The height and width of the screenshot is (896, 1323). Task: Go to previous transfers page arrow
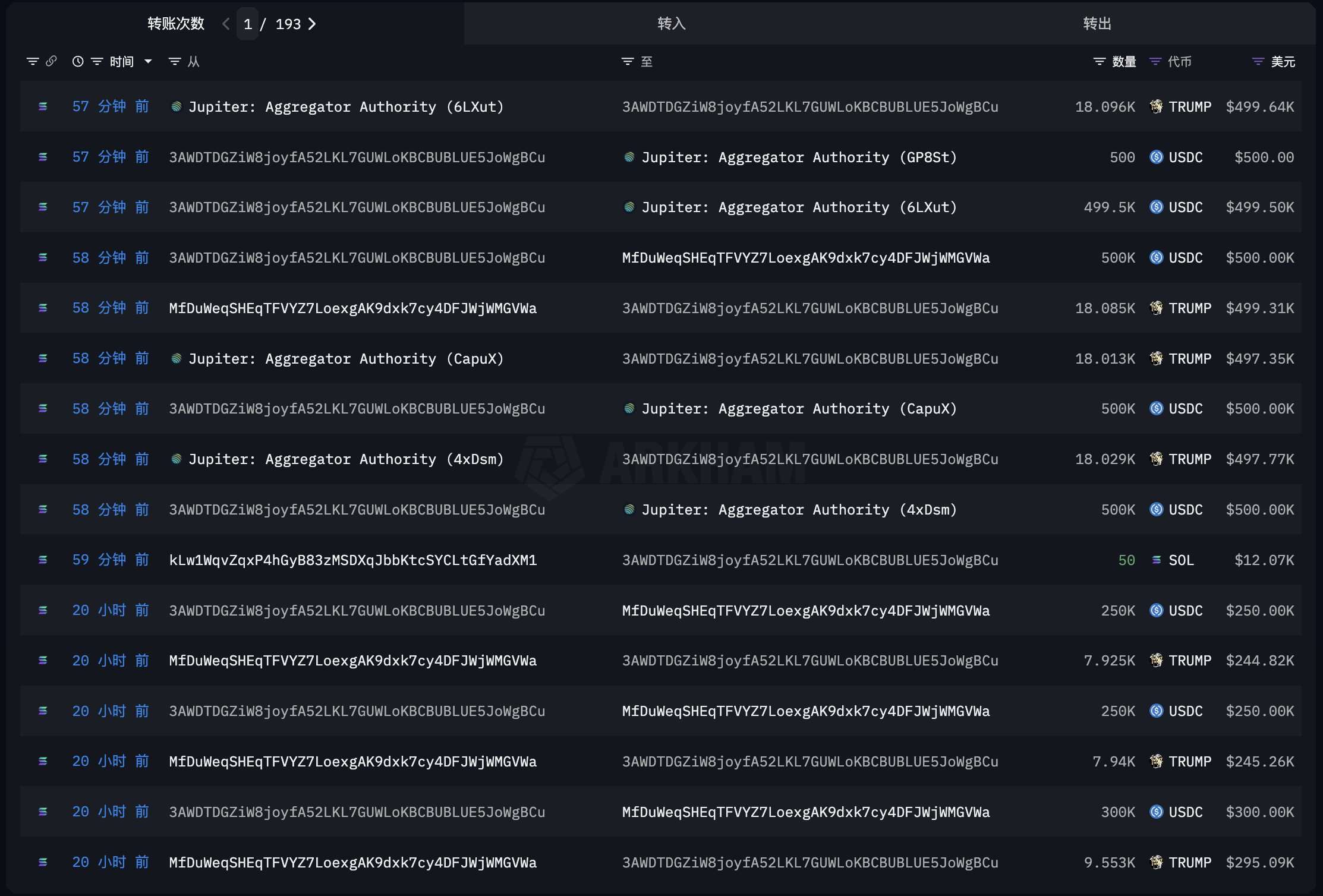click(226, 24)
